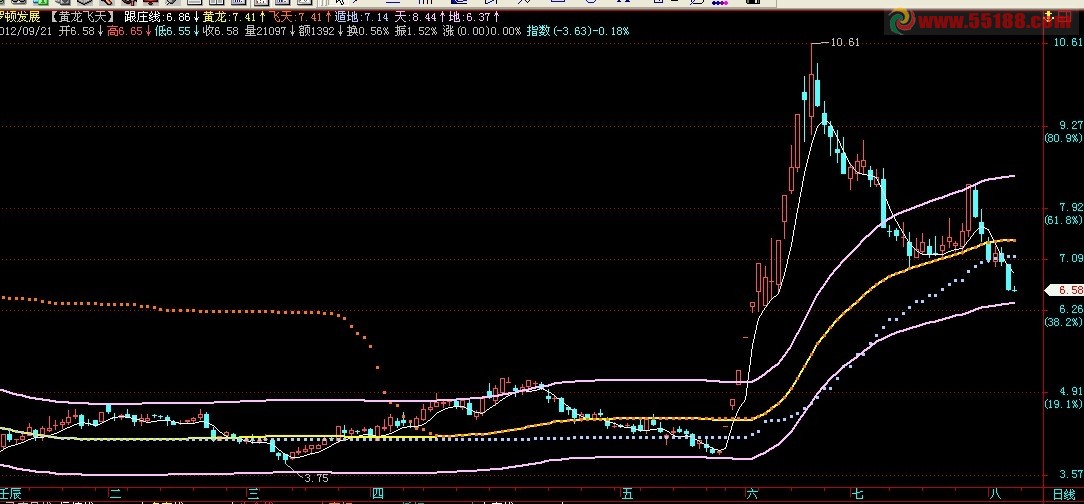
Task: Click the 涨(0.00)0.00% change text
Action: (x=482, y=31)
